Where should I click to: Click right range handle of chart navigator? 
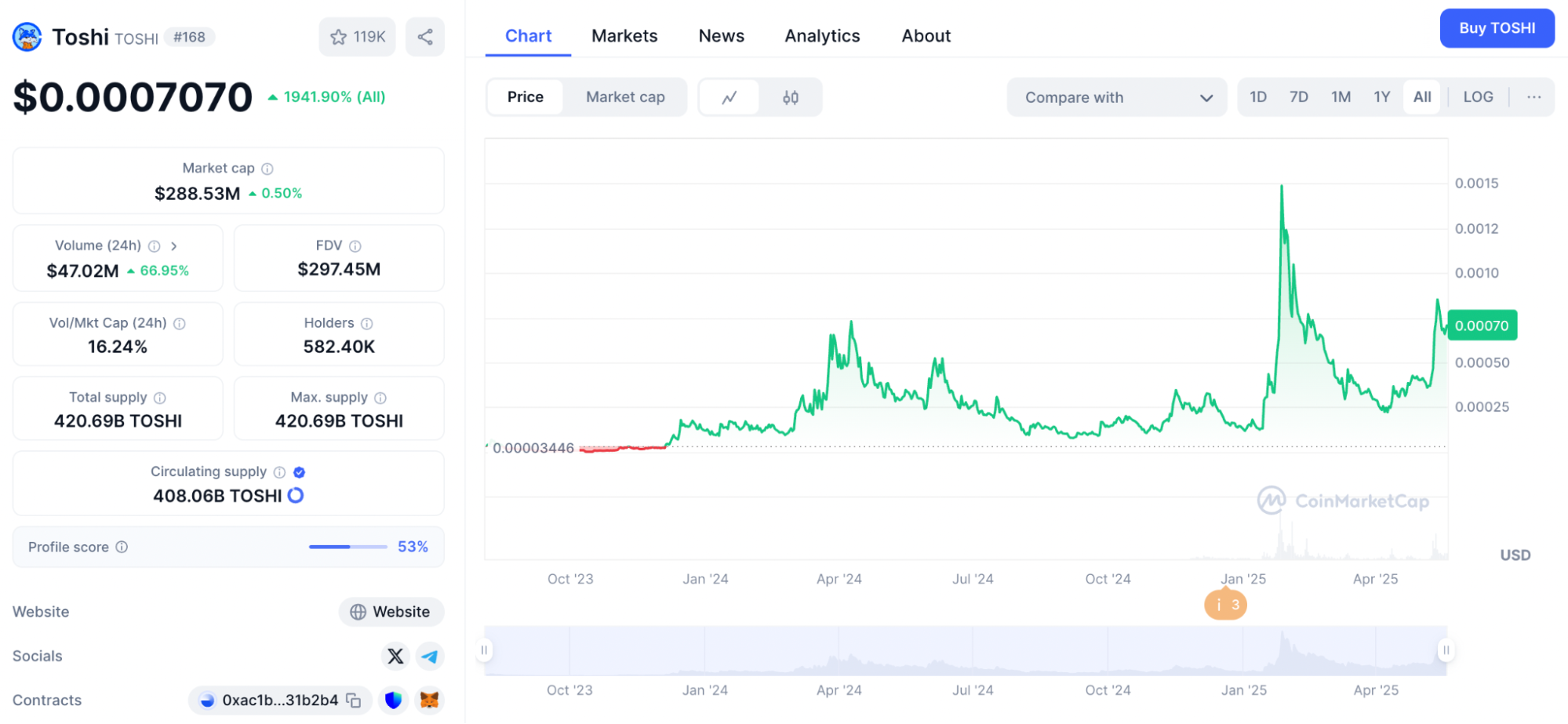[1446, 649]
